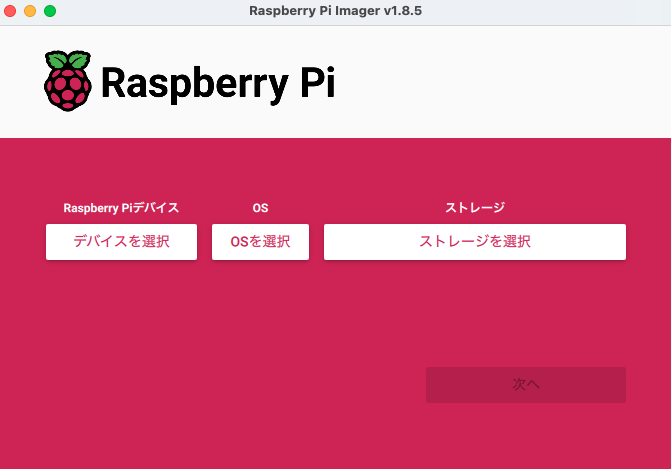
Task: Click the 'OS' label above the OS button
Action: [x=260, y=208]
